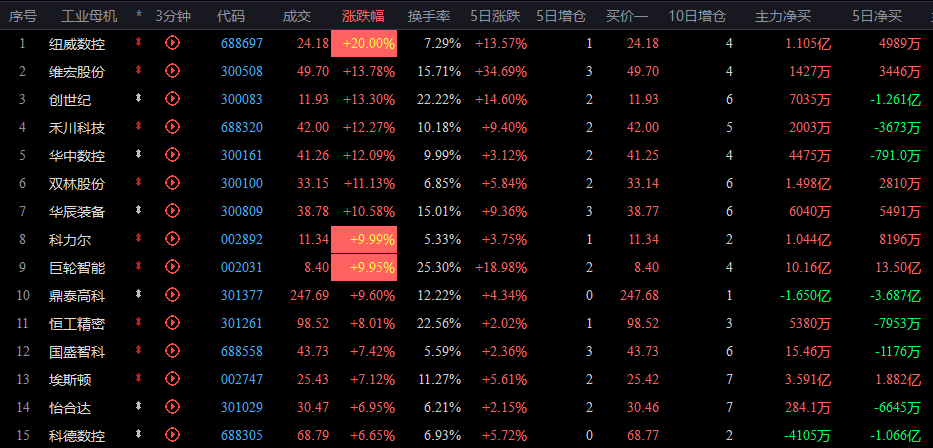Click the 代码 column header
The image size is (933, 448).
click(x=231, y=16)
